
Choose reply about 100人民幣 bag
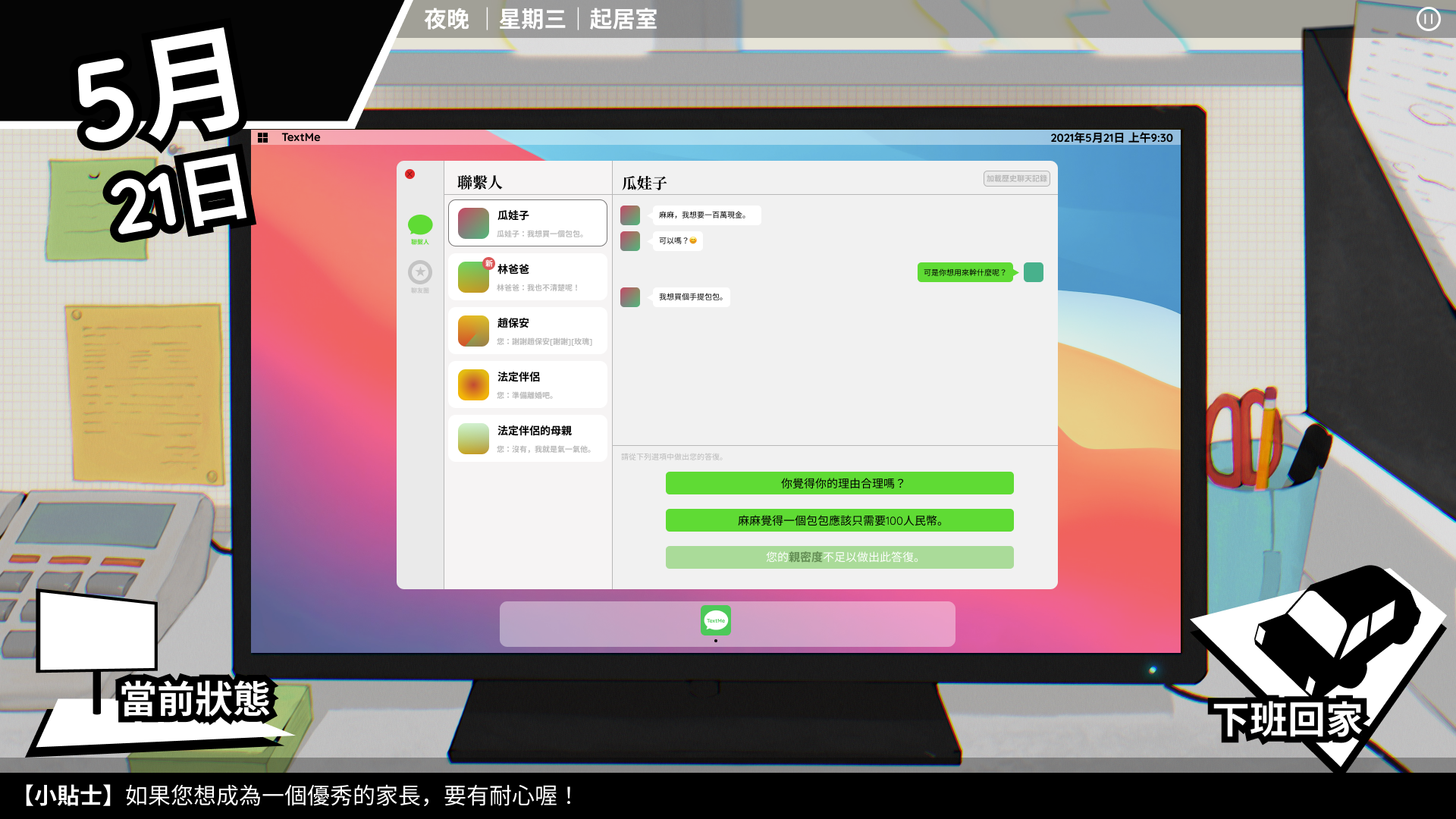pyautogui.click(x=839, y=520)
